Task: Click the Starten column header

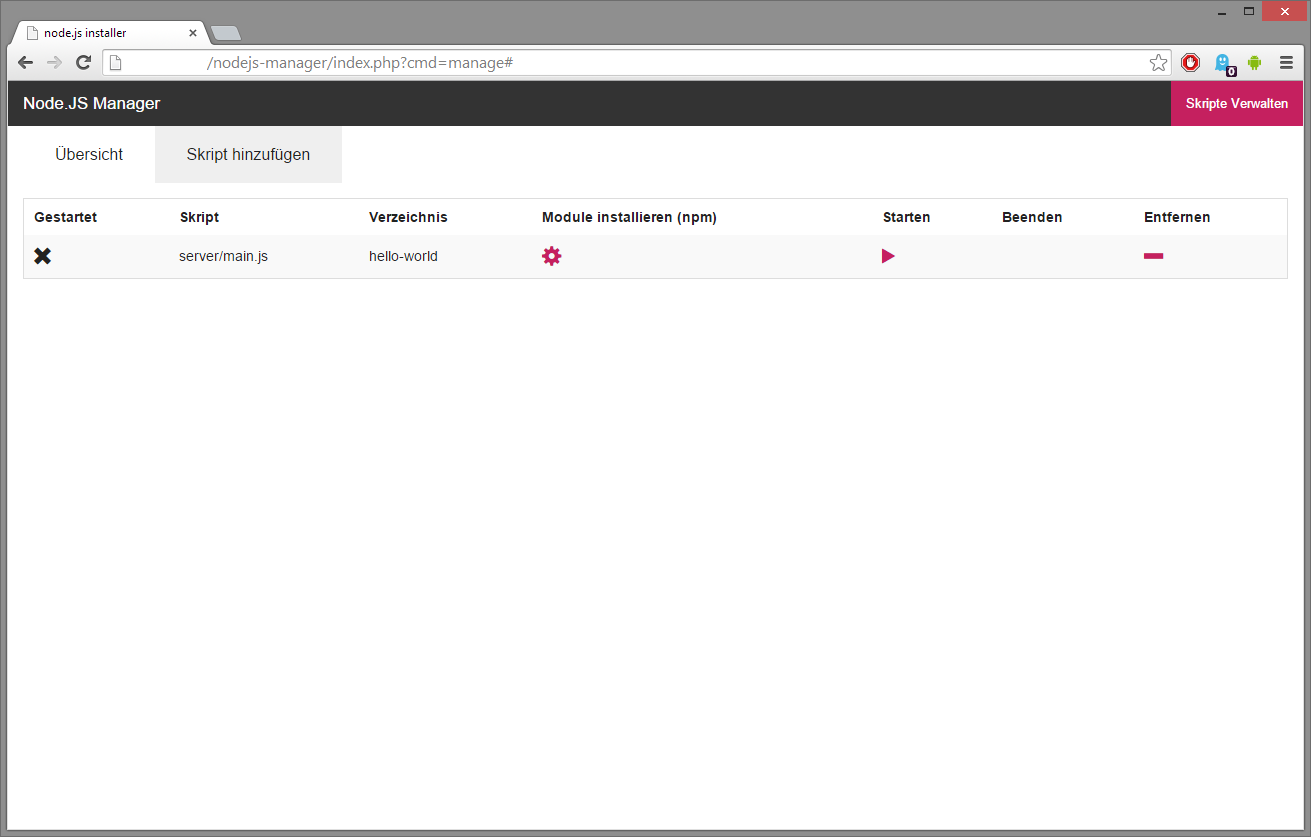Action: [x=906, y=217]
